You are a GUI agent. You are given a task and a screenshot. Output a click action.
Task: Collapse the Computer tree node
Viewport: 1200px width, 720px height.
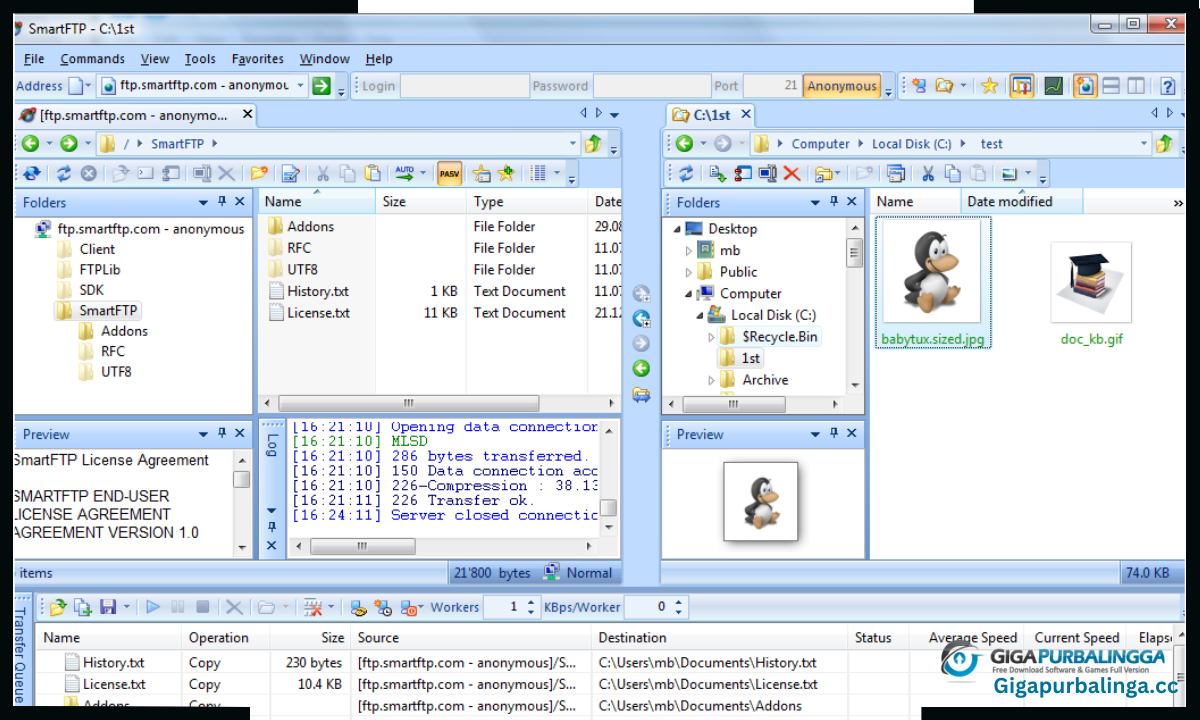688,294
